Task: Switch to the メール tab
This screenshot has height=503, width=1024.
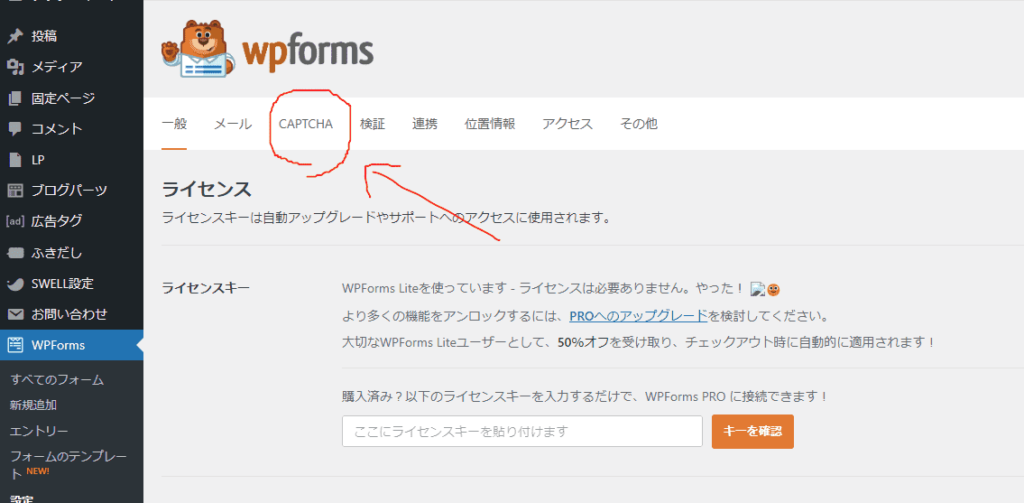Action: pos(233,124)
